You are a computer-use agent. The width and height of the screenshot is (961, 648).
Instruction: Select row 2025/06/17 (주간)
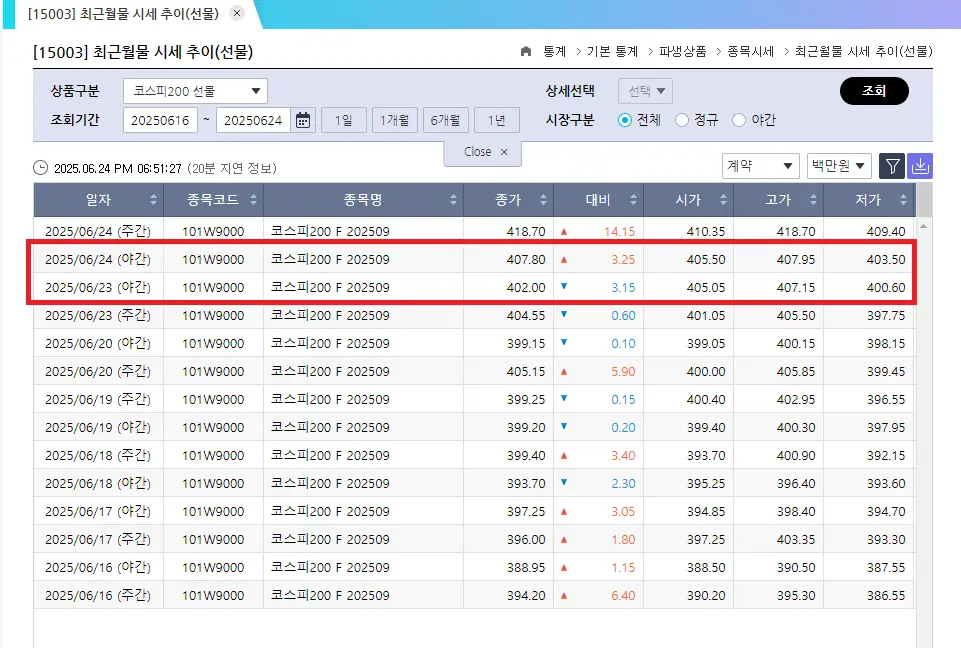474,539
